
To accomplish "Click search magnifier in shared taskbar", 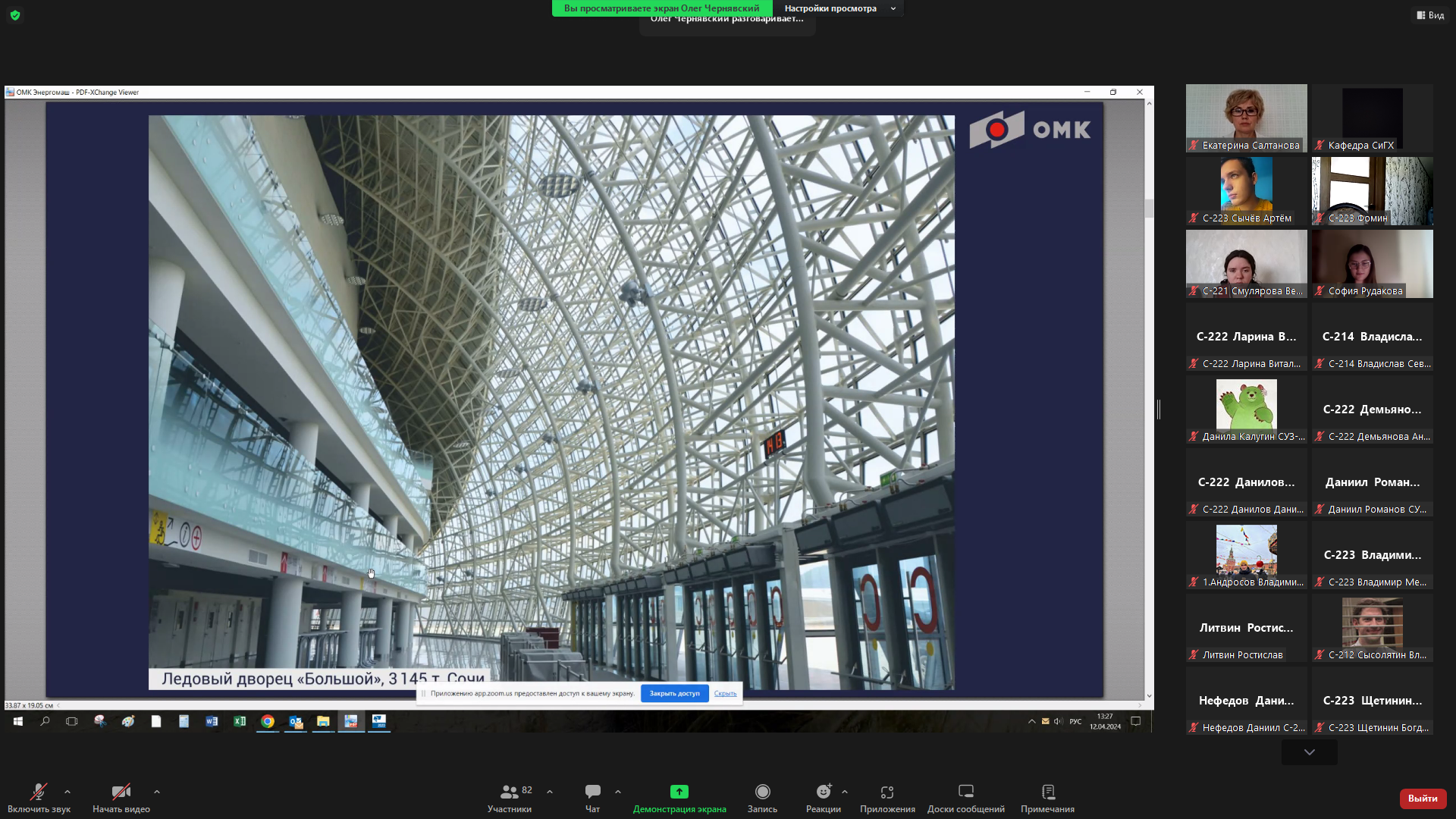I will pos(45,721).
